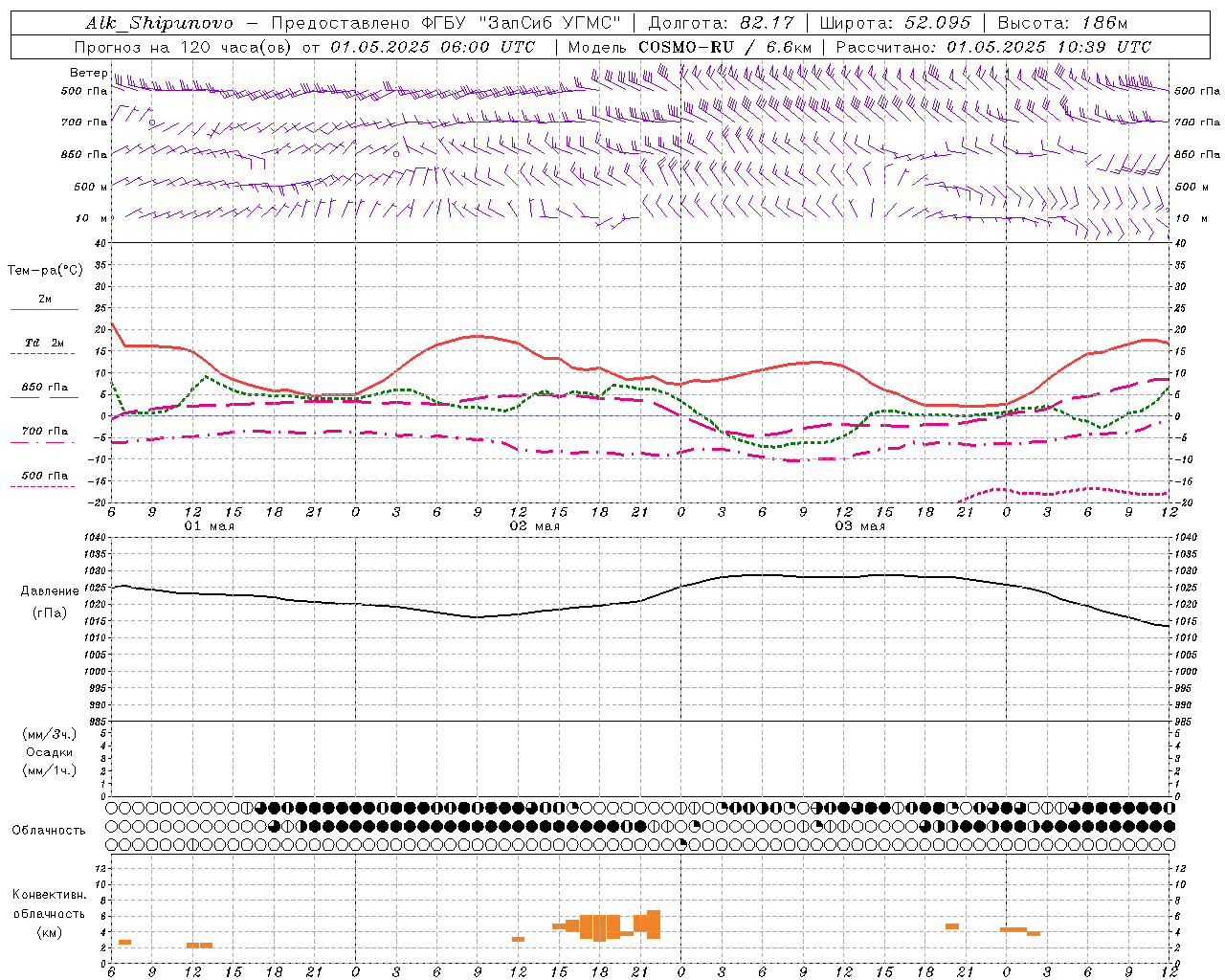Click the tallest orange convective cloud bar cluster
Image resolution: width=1225 pixels, height=980 pixels.
coord(599,927)
